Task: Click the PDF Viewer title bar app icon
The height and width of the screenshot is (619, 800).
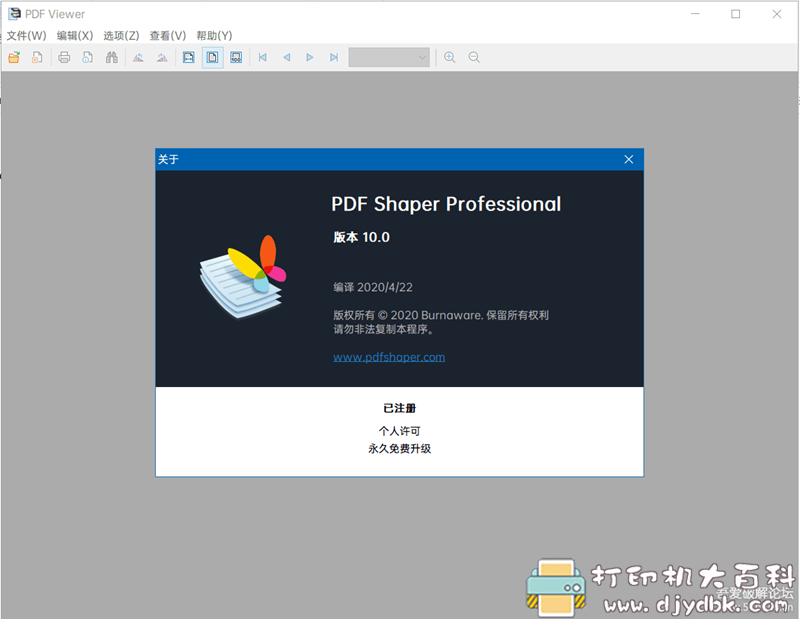Action: 14,14
